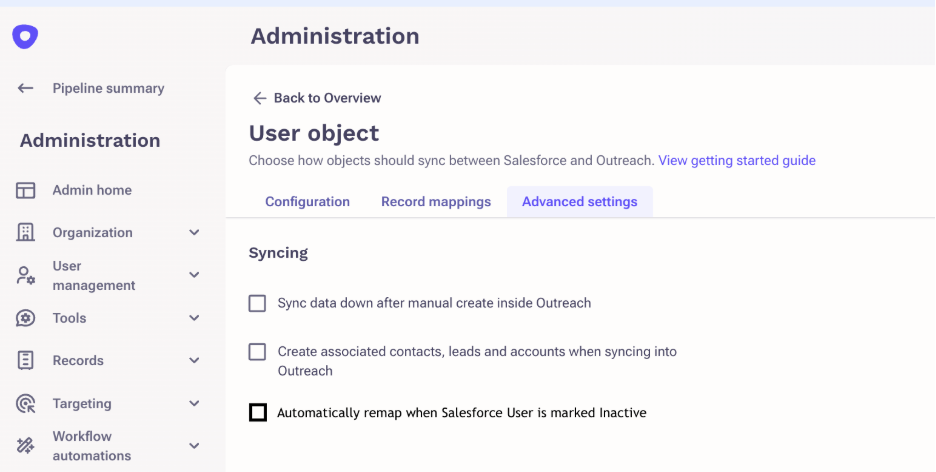Click the sidebar 'Administration' heading
Screen dimensions: 936x472
pyautogui.click(x=90, y=140)
